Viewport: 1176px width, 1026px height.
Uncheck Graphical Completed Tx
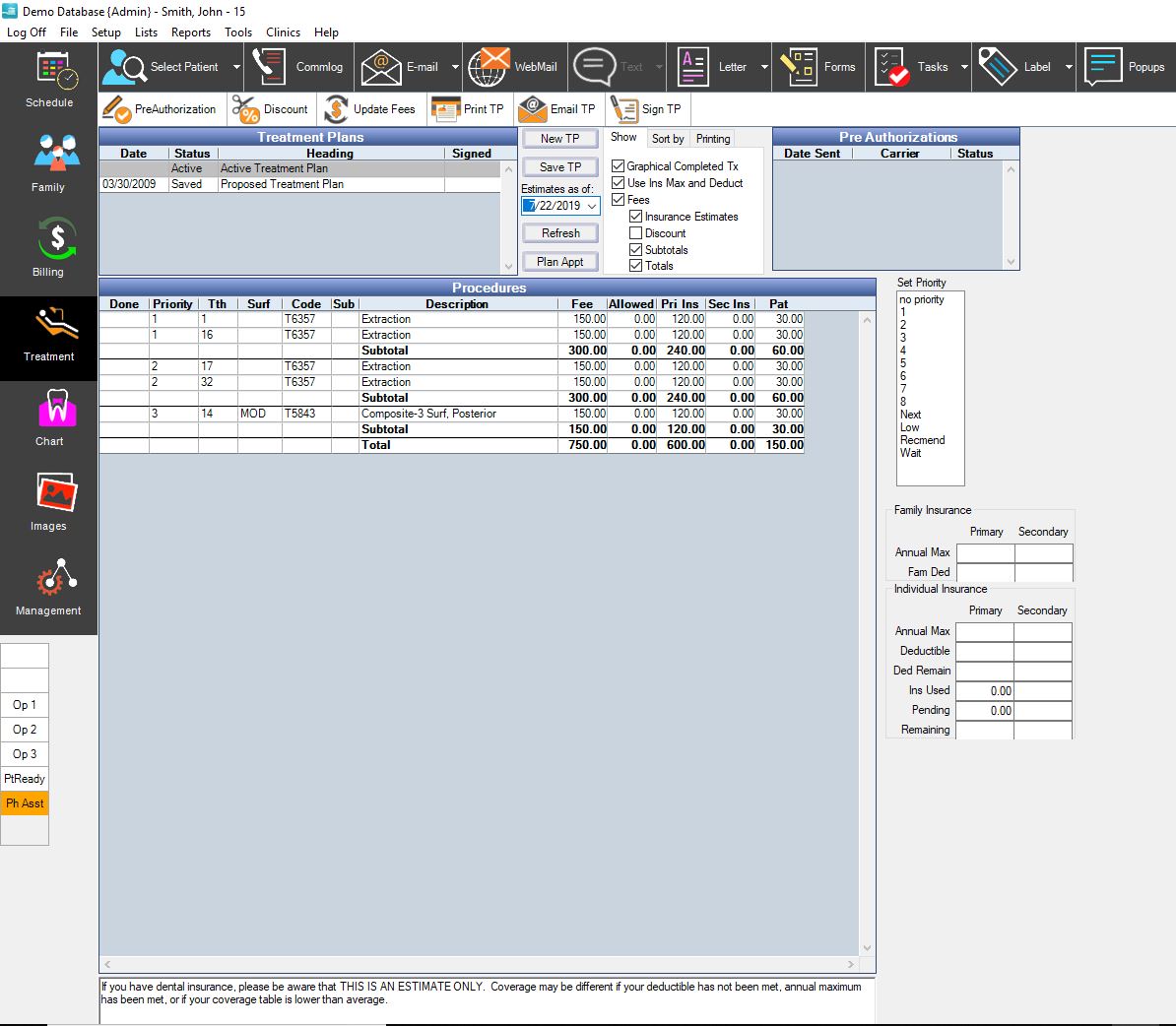pyautogui.click(x=618, y=165)
